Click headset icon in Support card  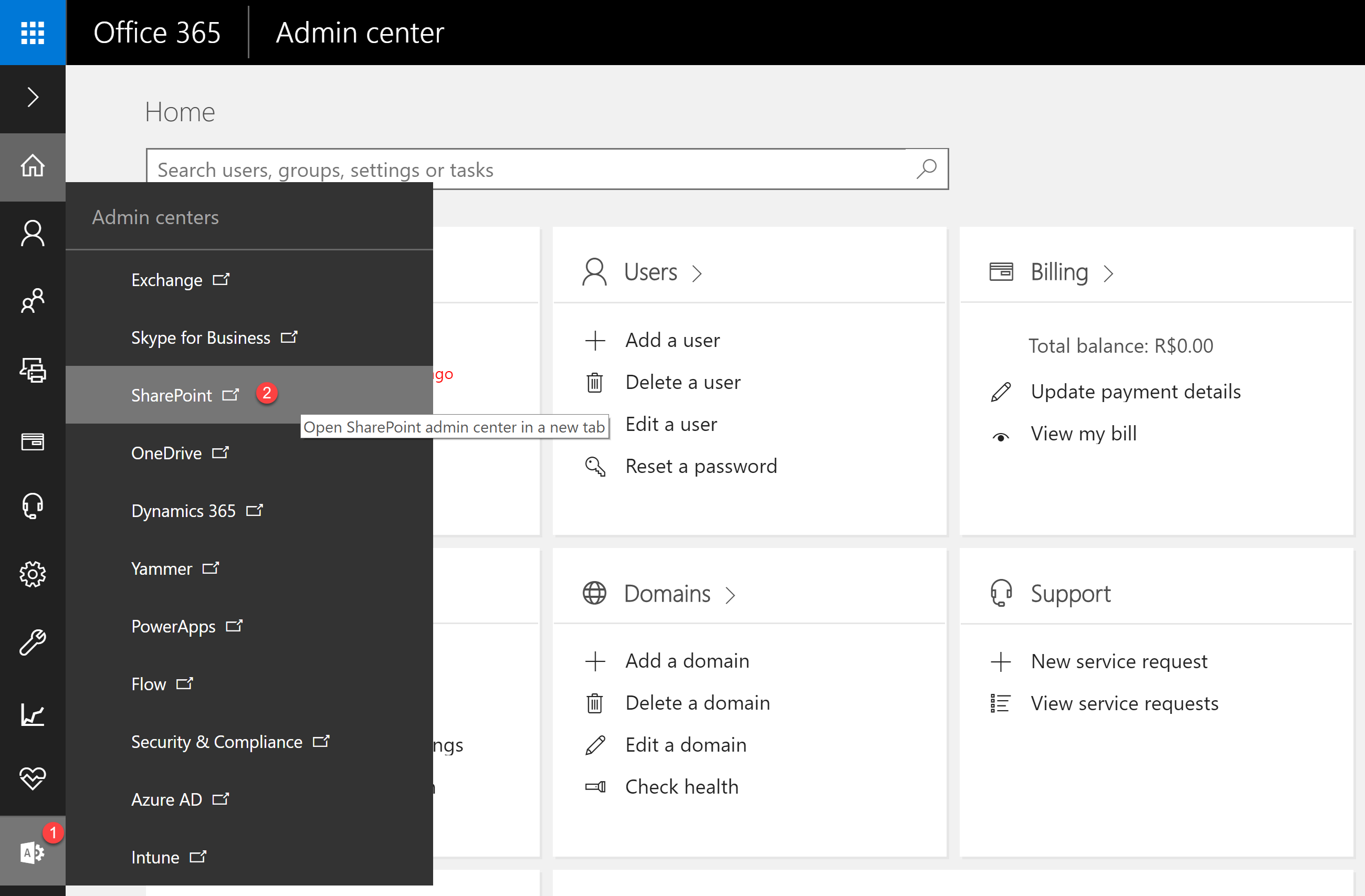click(x=1001, y=593)
